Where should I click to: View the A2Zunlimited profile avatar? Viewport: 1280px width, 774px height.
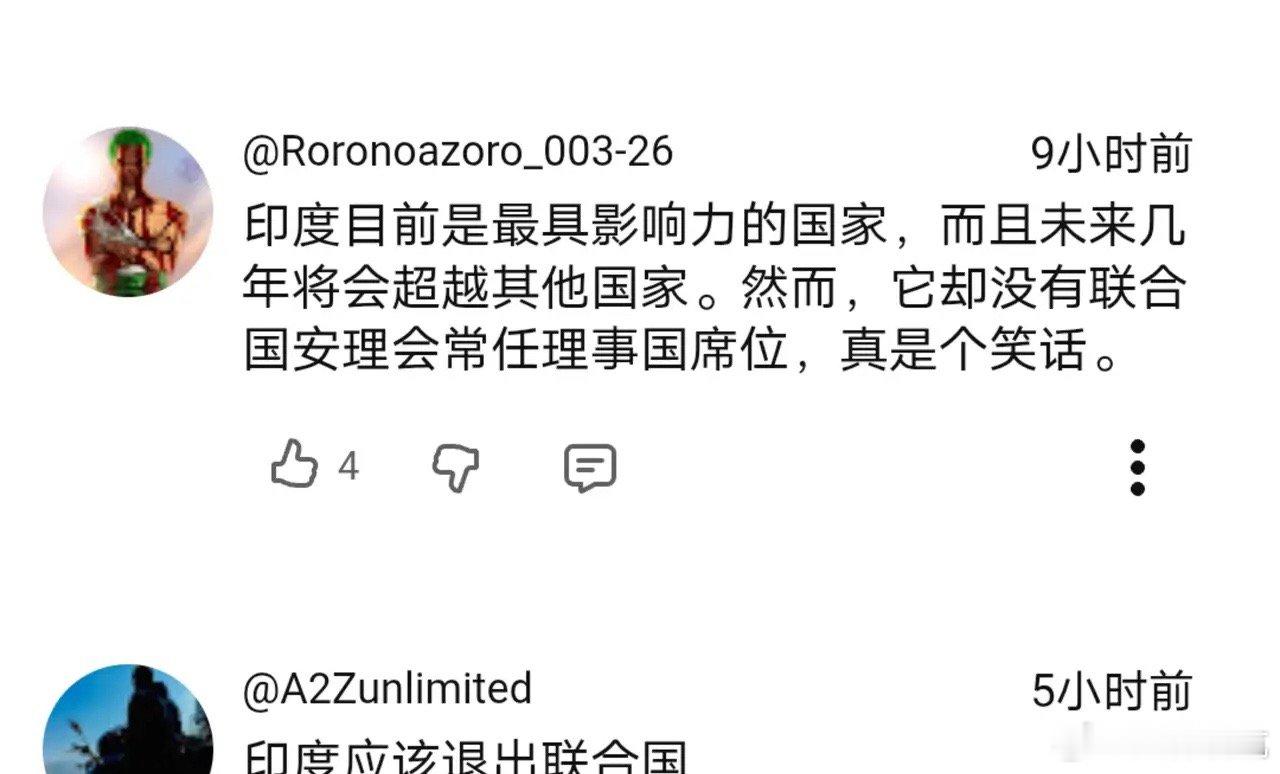[128, 720]
